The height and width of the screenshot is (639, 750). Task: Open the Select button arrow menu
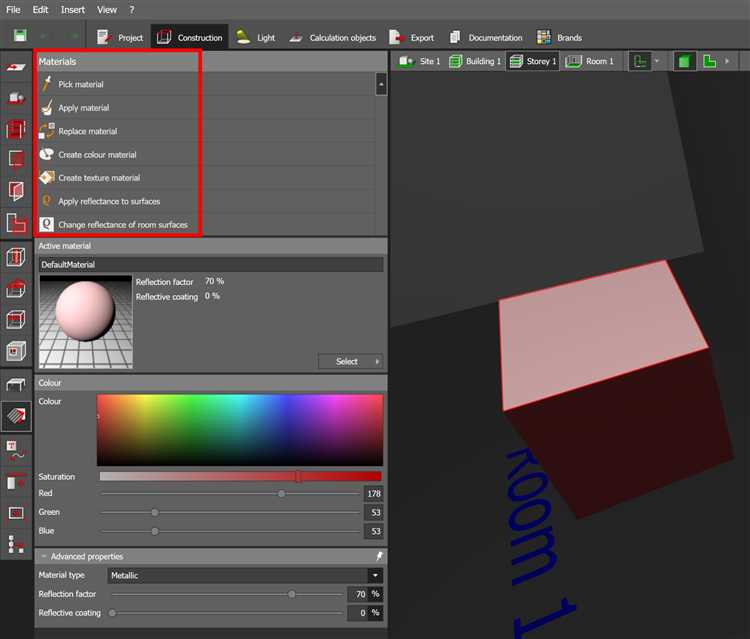tap(377, 362)
